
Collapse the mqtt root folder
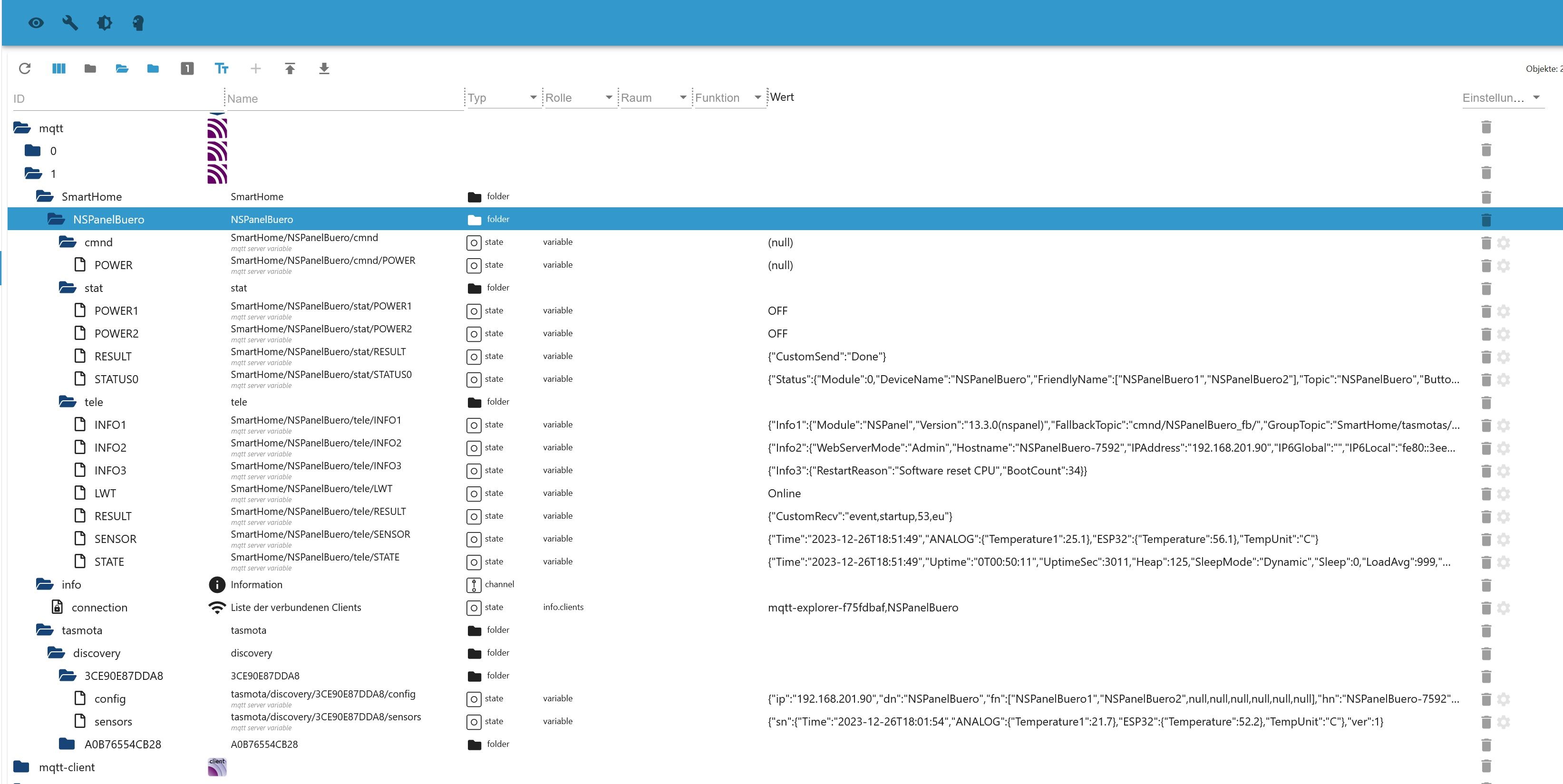point(22,128)
